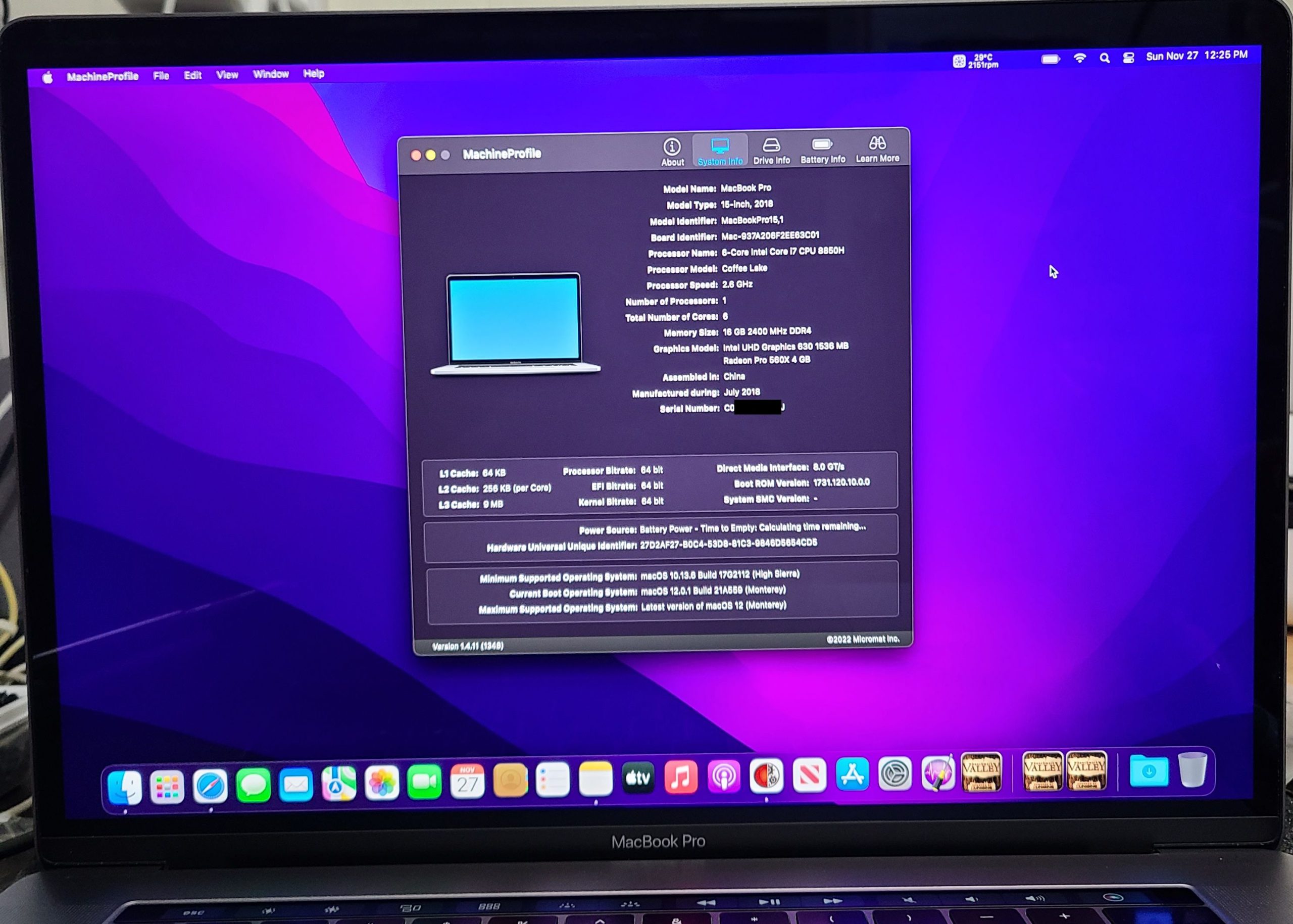Click the MacBook laptop image in MachineProfile
1293x924 pixels.
point(515,325)
